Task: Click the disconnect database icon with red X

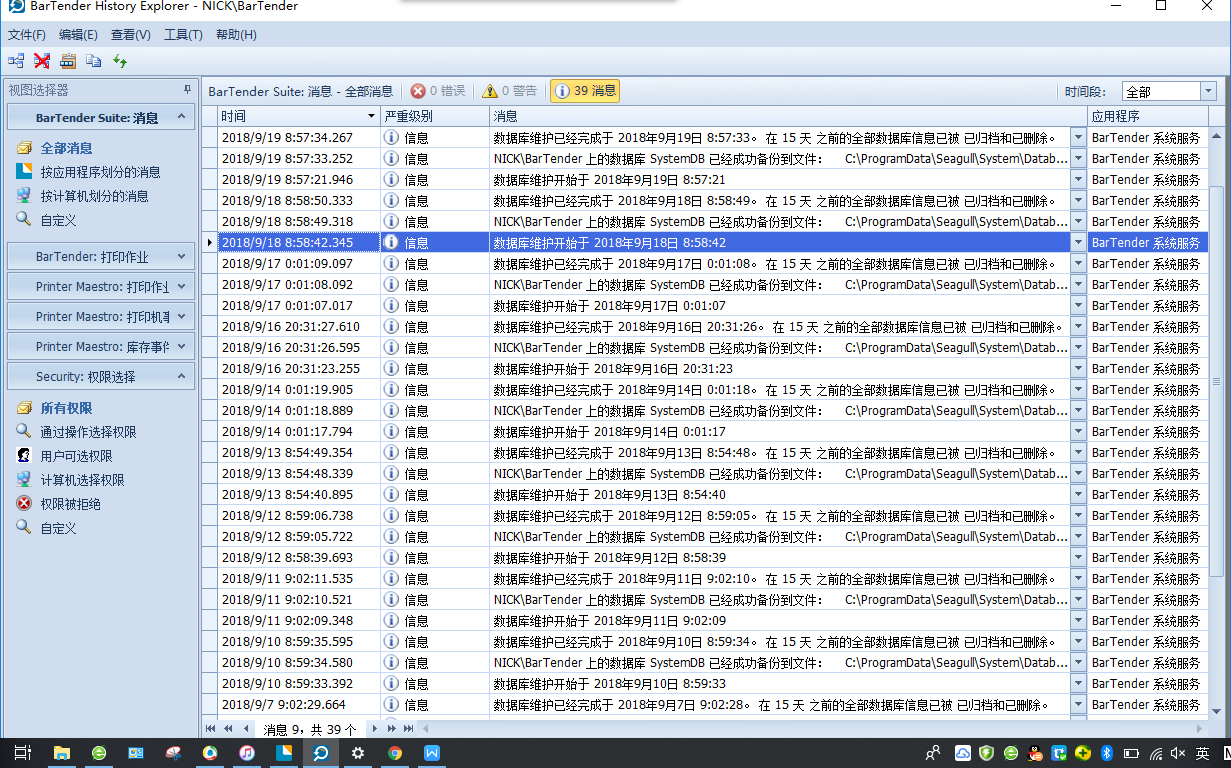Action: point(42,61)
